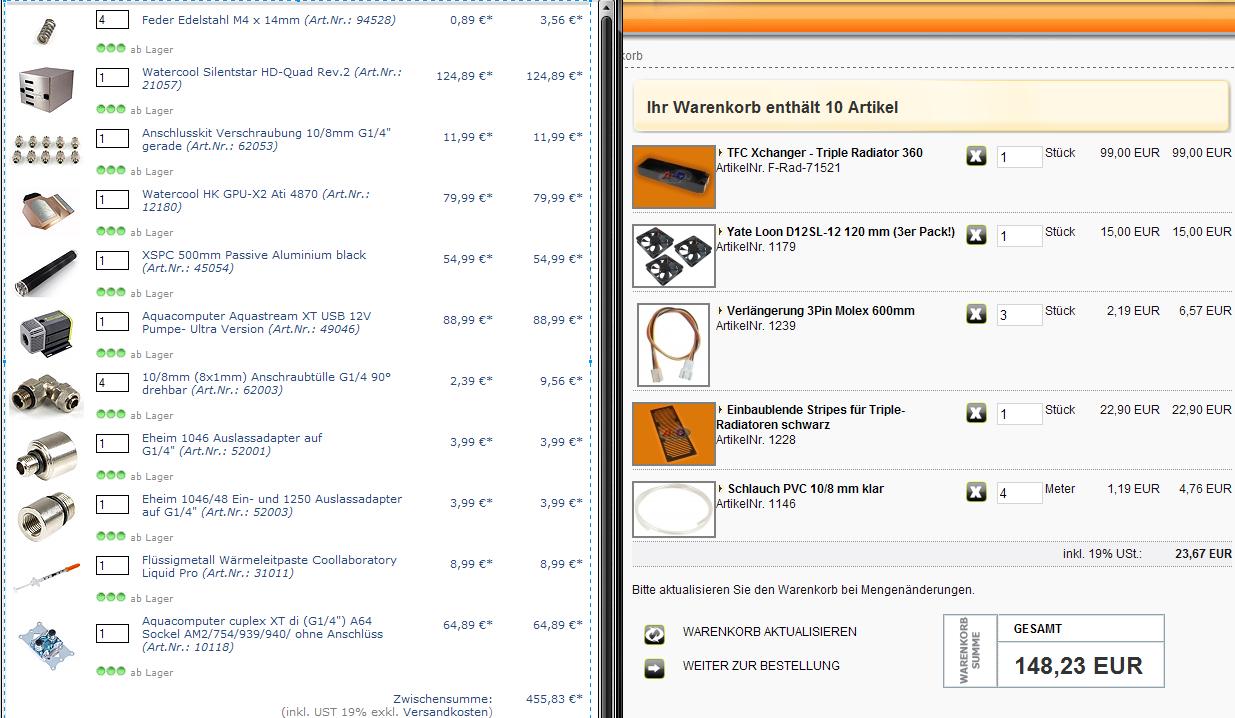
Task: Open Eheim 1046/48 Ein- und 1250 link
Action: tap(272, 505)
